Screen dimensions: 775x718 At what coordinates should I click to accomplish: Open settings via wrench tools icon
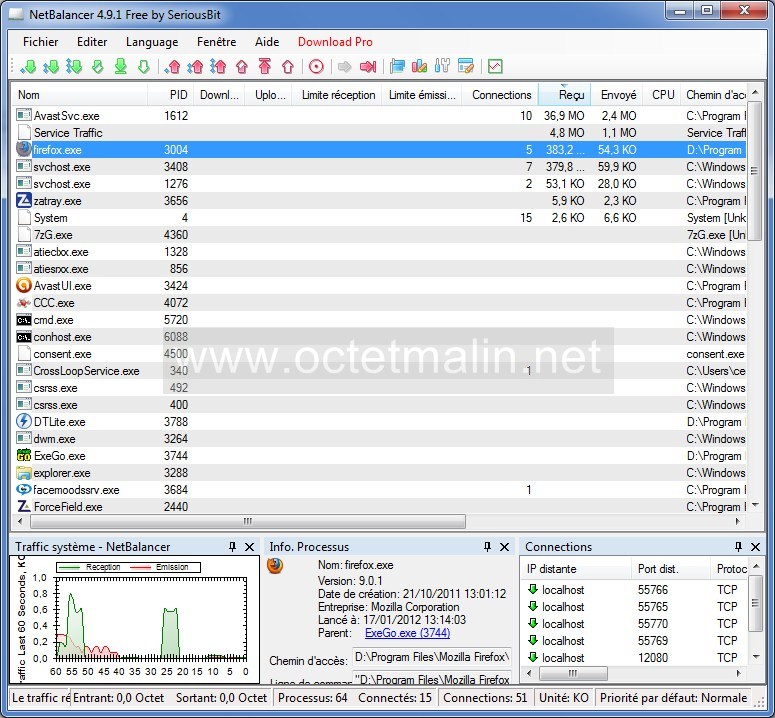[442, 66]
